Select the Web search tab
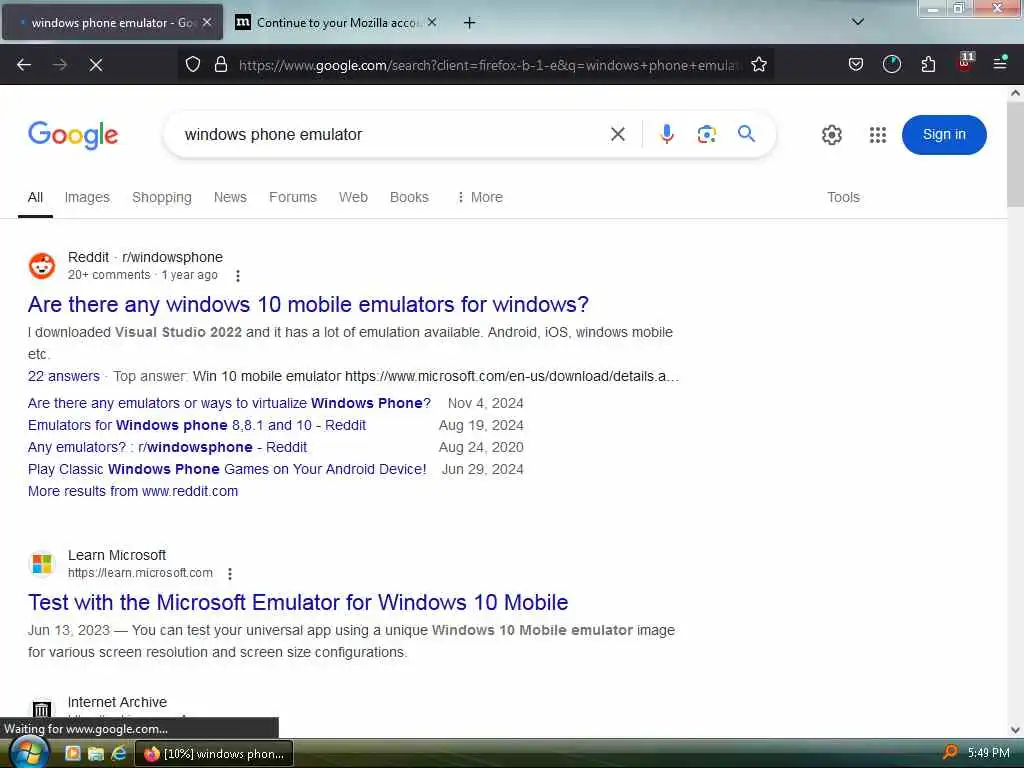This screenshot has height=768, width=1024. [353, 197]
